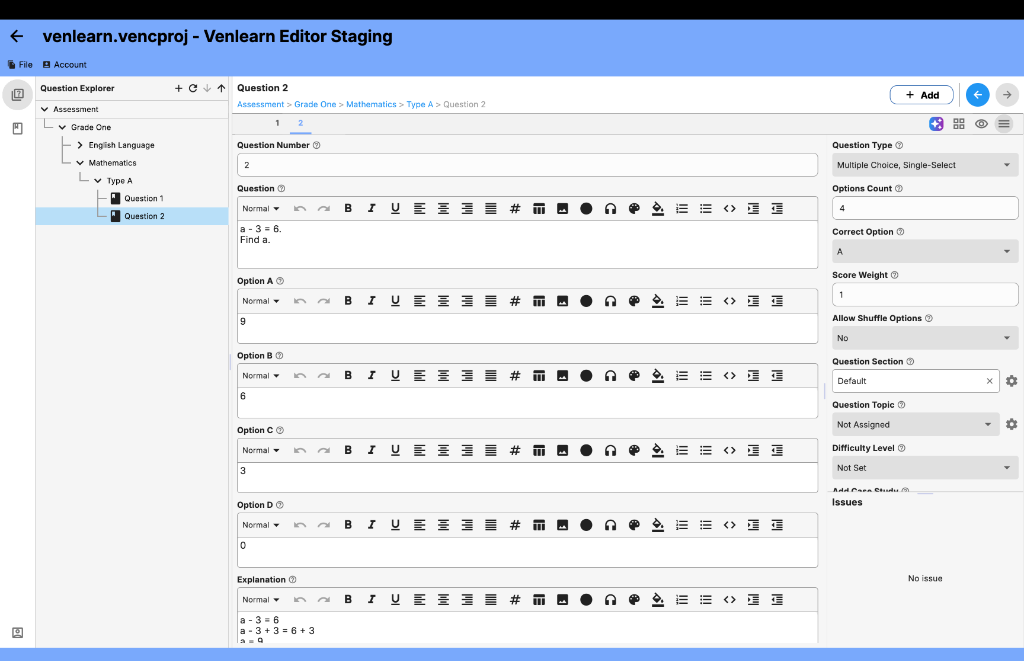Screen dimensions: 1024x661
Task: Click the Add button
Action: tap(920, 93)
